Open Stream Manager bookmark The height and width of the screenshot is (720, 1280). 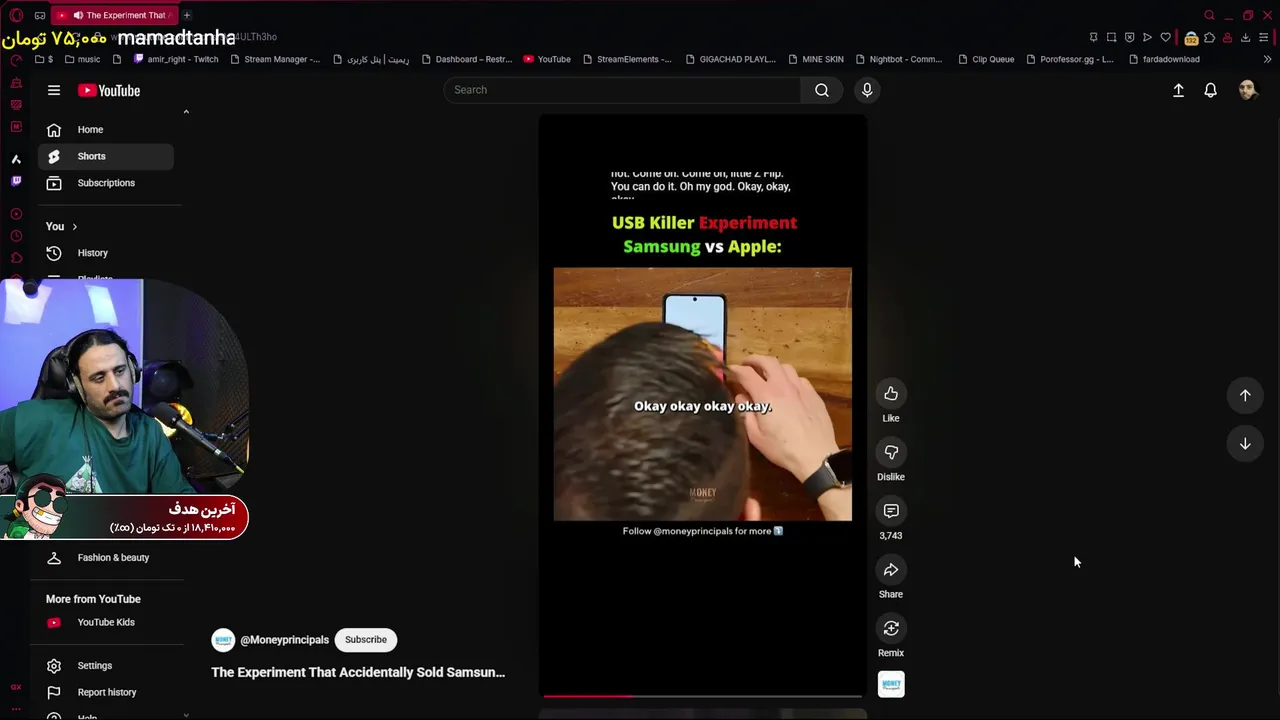[275, 59]
